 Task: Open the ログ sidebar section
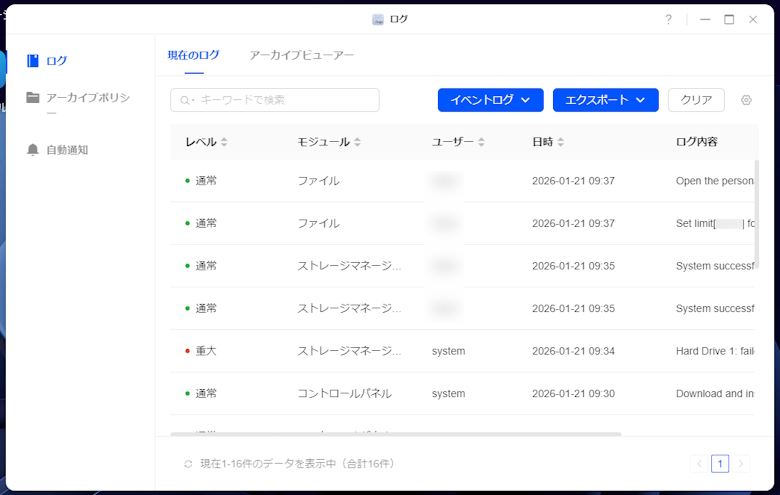pos(56,61)
